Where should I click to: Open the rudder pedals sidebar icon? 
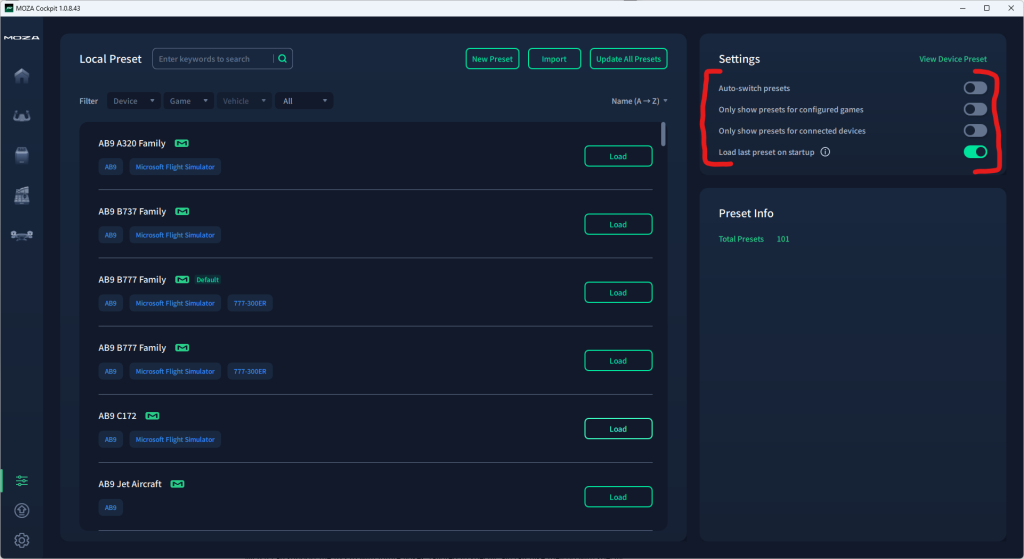pyautogui.click(x=22, y=235)
